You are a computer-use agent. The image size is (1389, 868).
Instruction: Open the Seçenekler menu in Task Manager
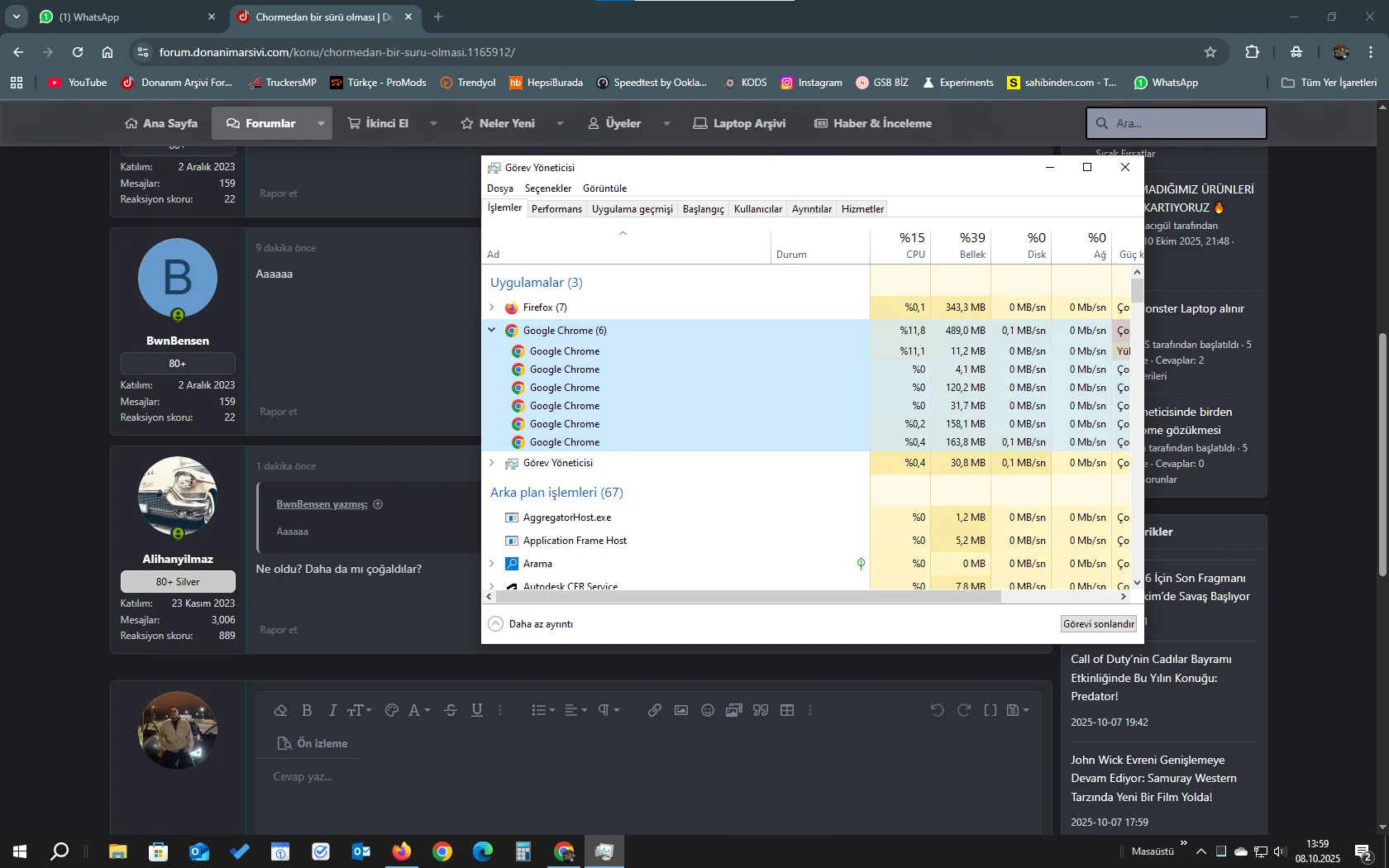(547, 188)
